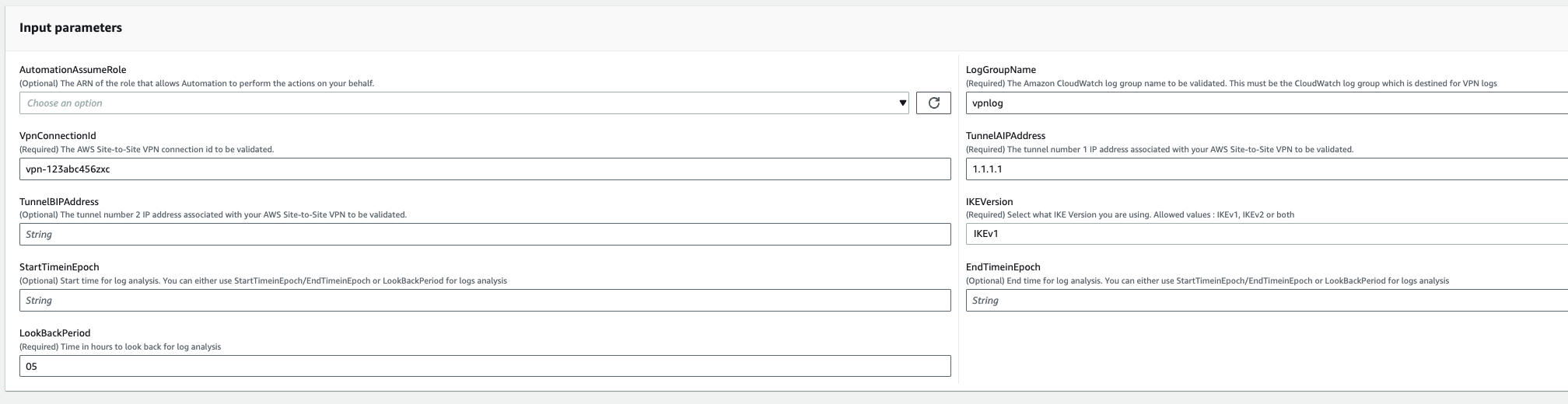Click the refresh icon beside AutomationAssumeRole
The height and width of the screenshot is (404, 1568).
[x=933, y=103]
